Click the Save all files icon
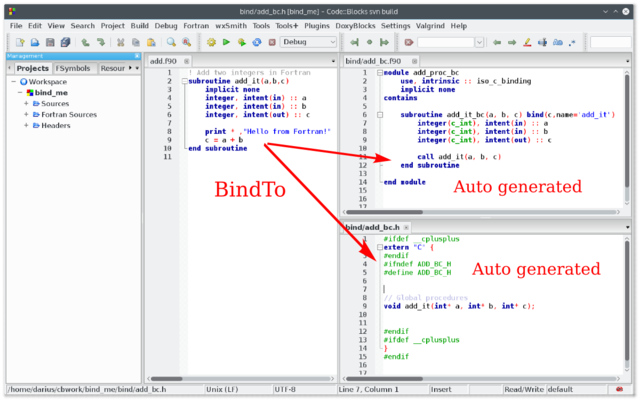Screen dimensions: 640x401 tap(65, 42)
